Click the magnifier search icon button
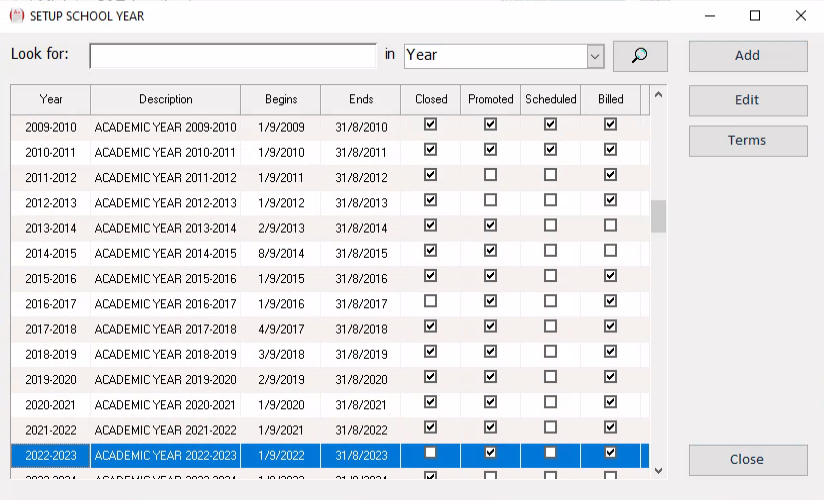 coord(640,56)
